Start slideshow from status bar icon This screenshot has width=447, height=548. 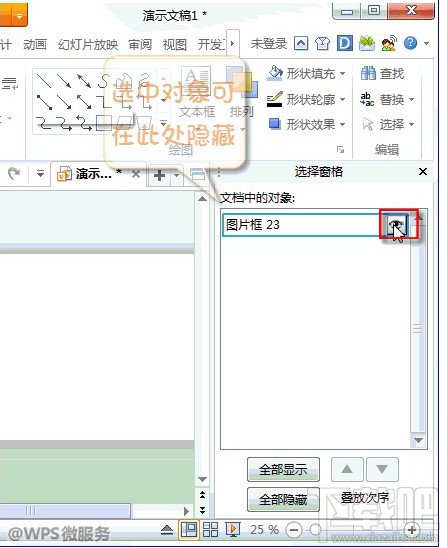[x=233, y=530]
